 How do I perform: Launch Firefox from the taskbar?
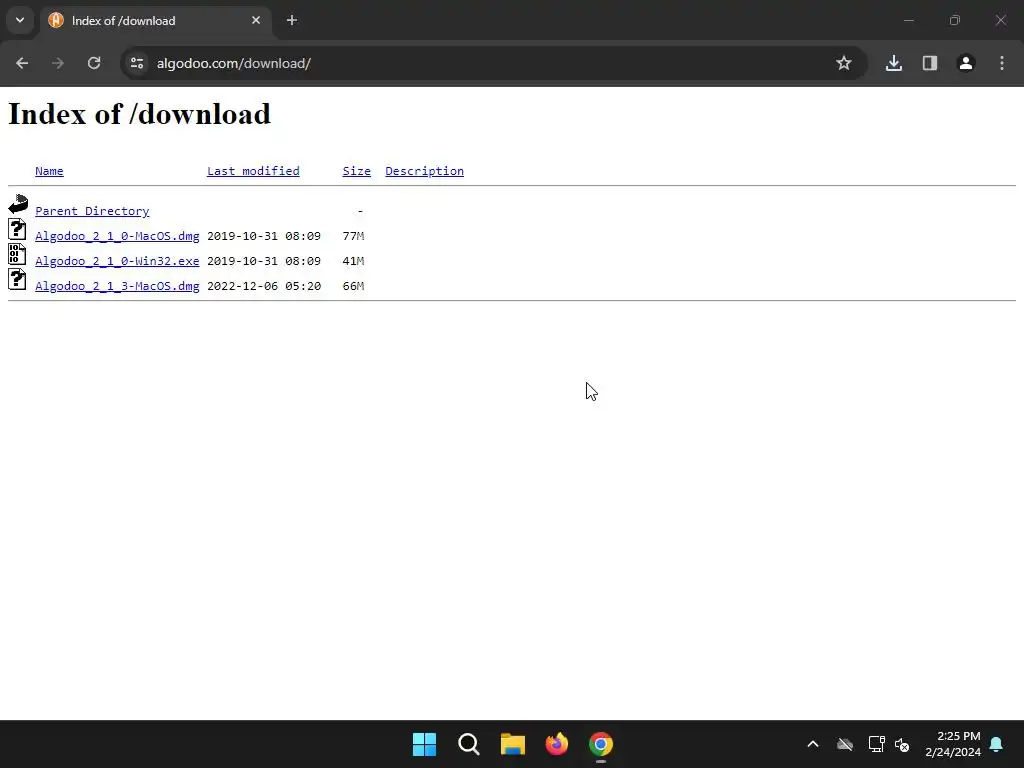coord(556,744)
